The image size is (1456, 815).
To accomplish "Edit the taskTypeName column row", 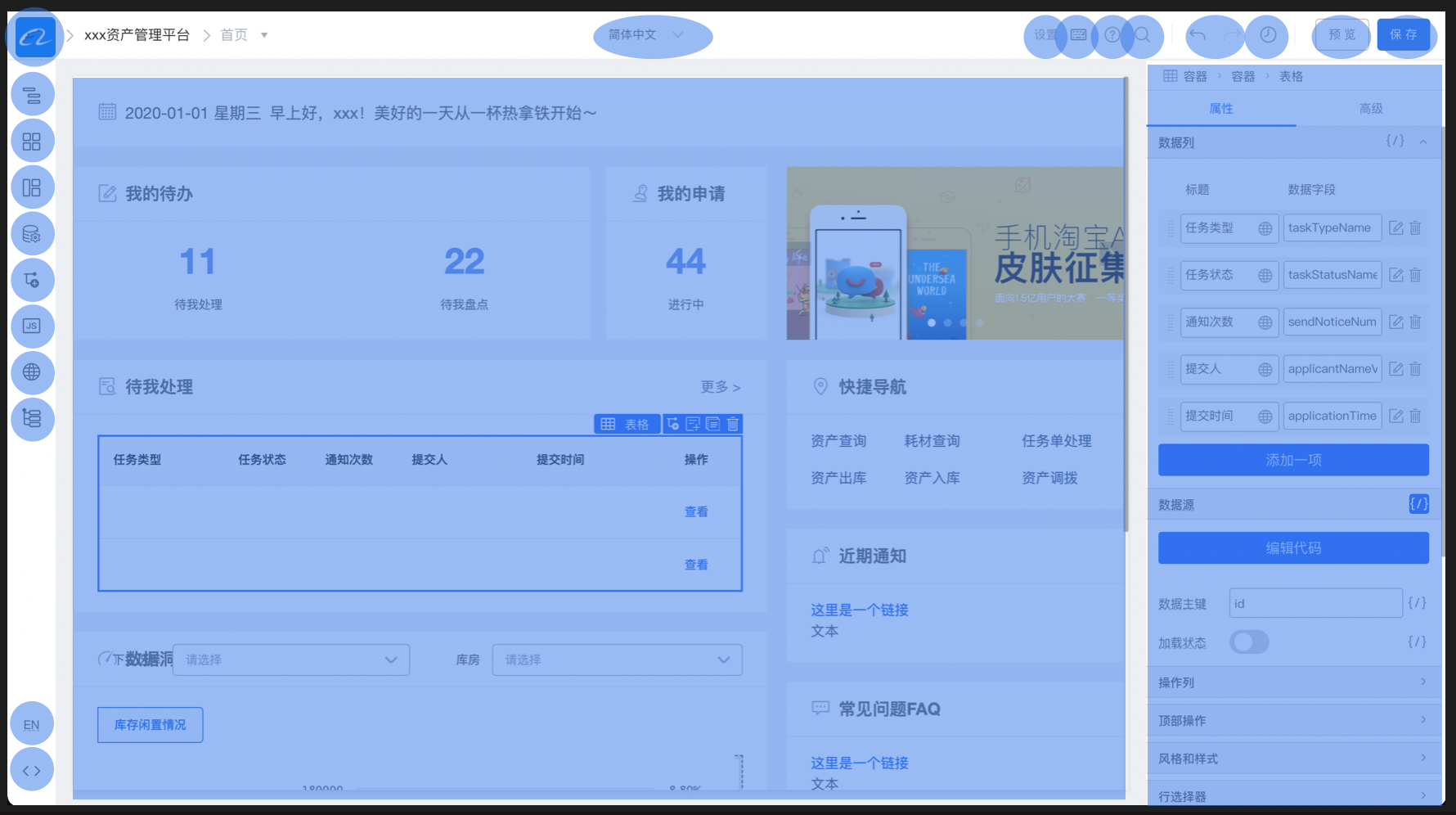I will [1396, 228].
